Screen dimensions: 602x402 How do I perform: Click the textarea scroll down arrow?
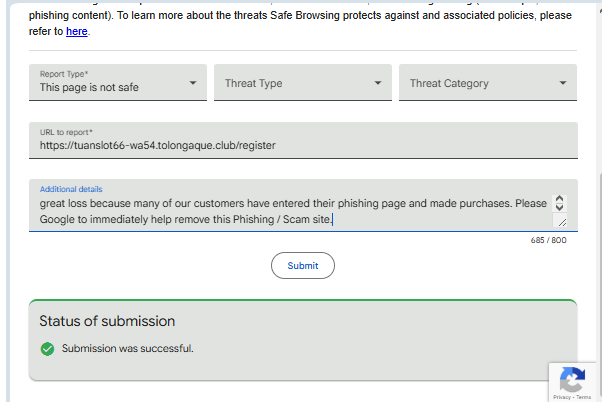(x=559, y=208)
